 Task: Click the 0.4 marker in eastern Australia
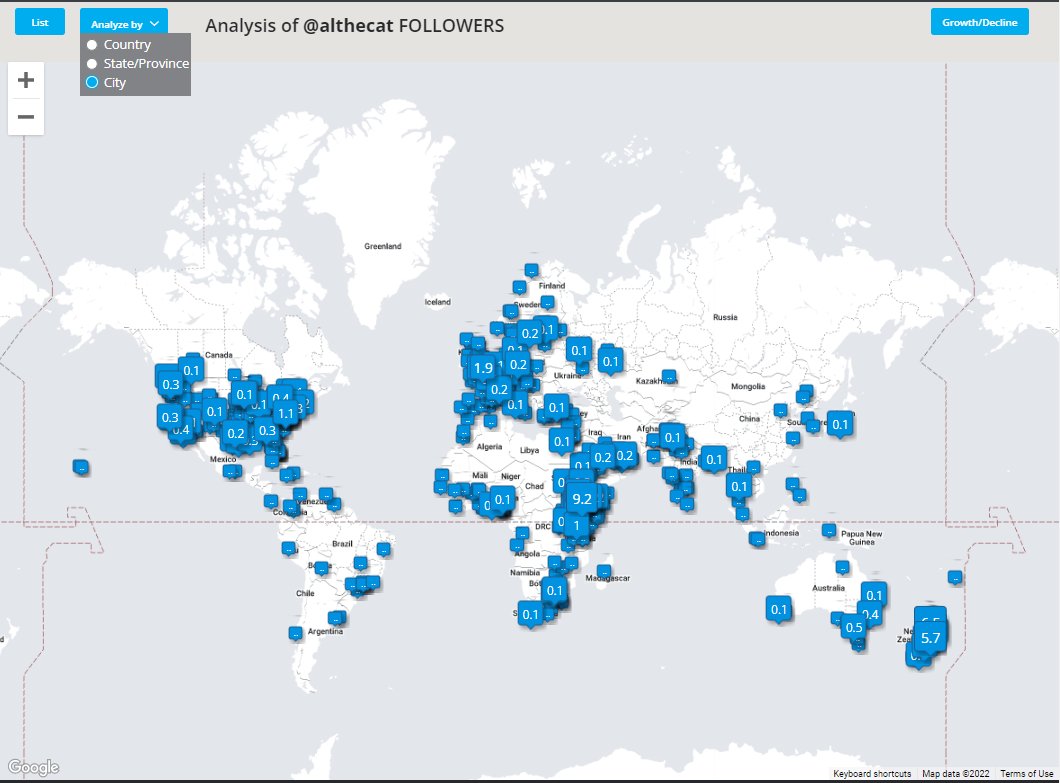click(x=871, y=615)
